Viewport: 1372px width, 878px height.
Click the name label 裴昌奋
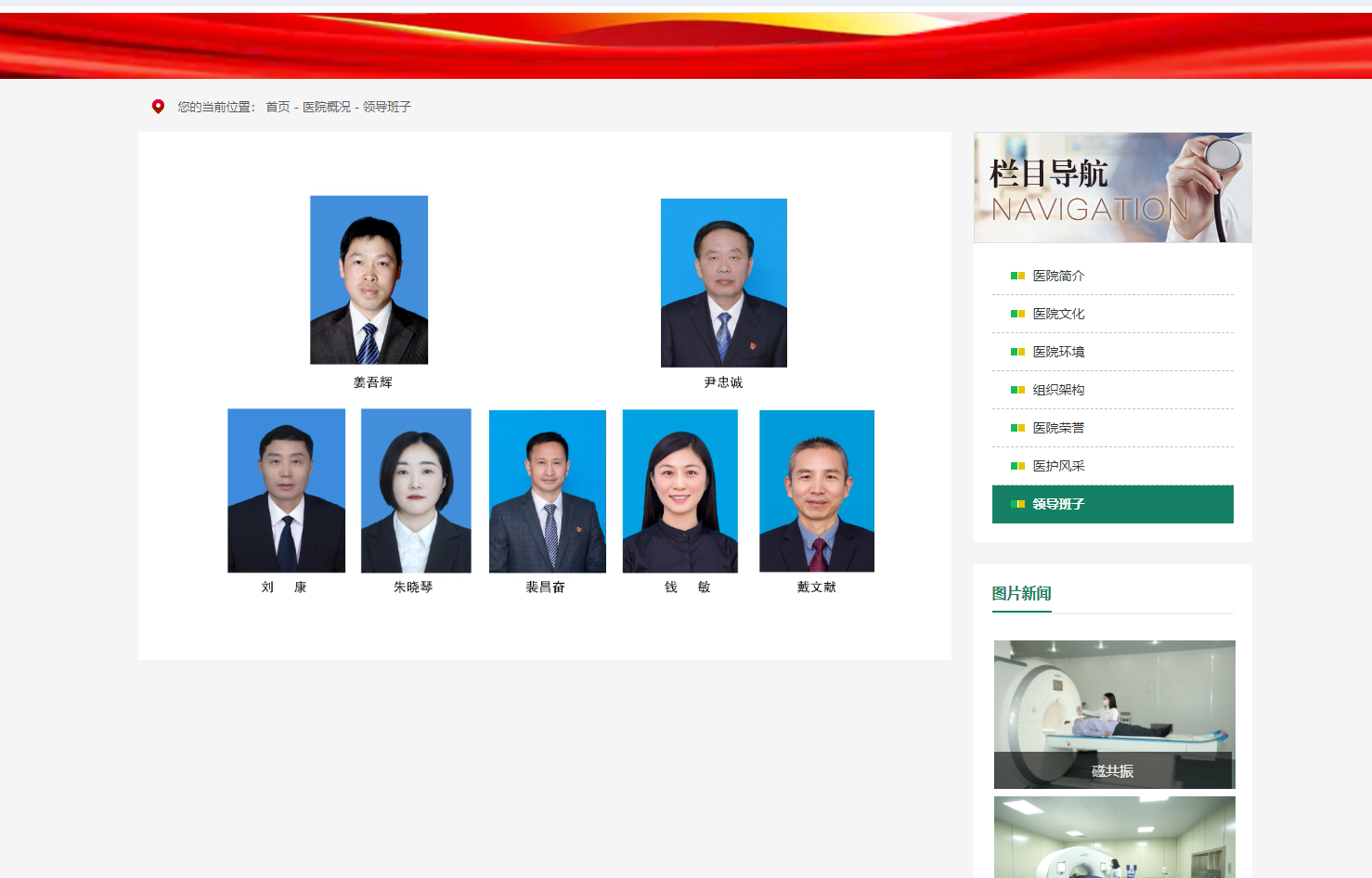(x=545, y=587)
